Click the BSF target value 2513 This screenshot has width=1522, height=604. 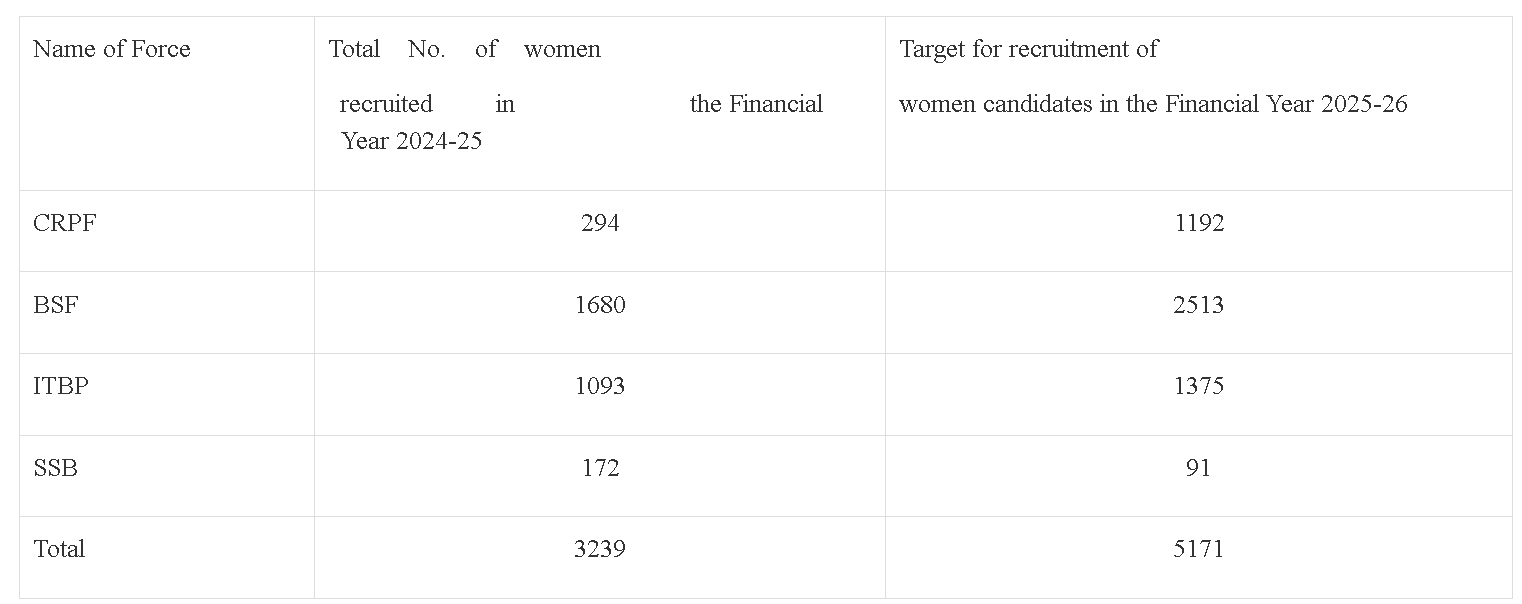point(1199,305)
